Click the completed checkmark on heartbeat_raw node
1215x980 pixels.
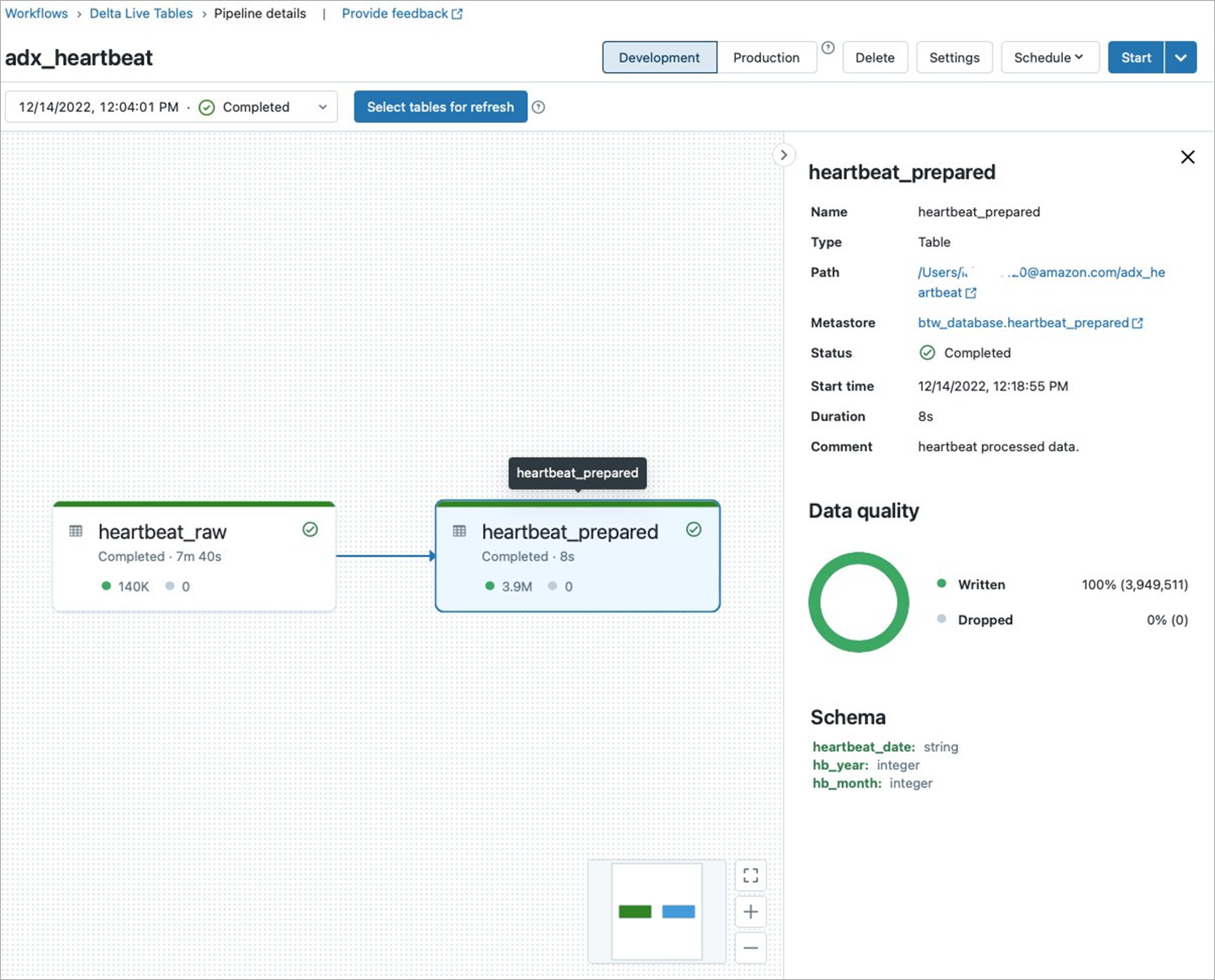point(310,530)
